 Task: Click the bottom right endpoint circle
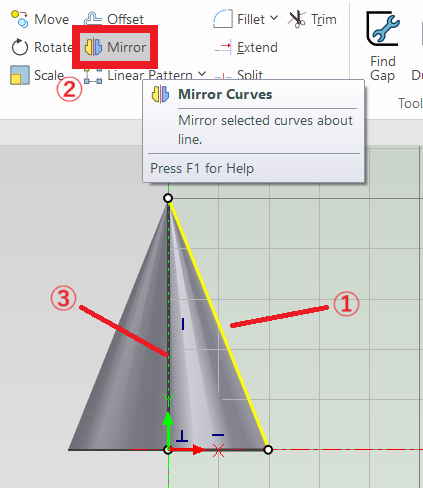(268, 450)
